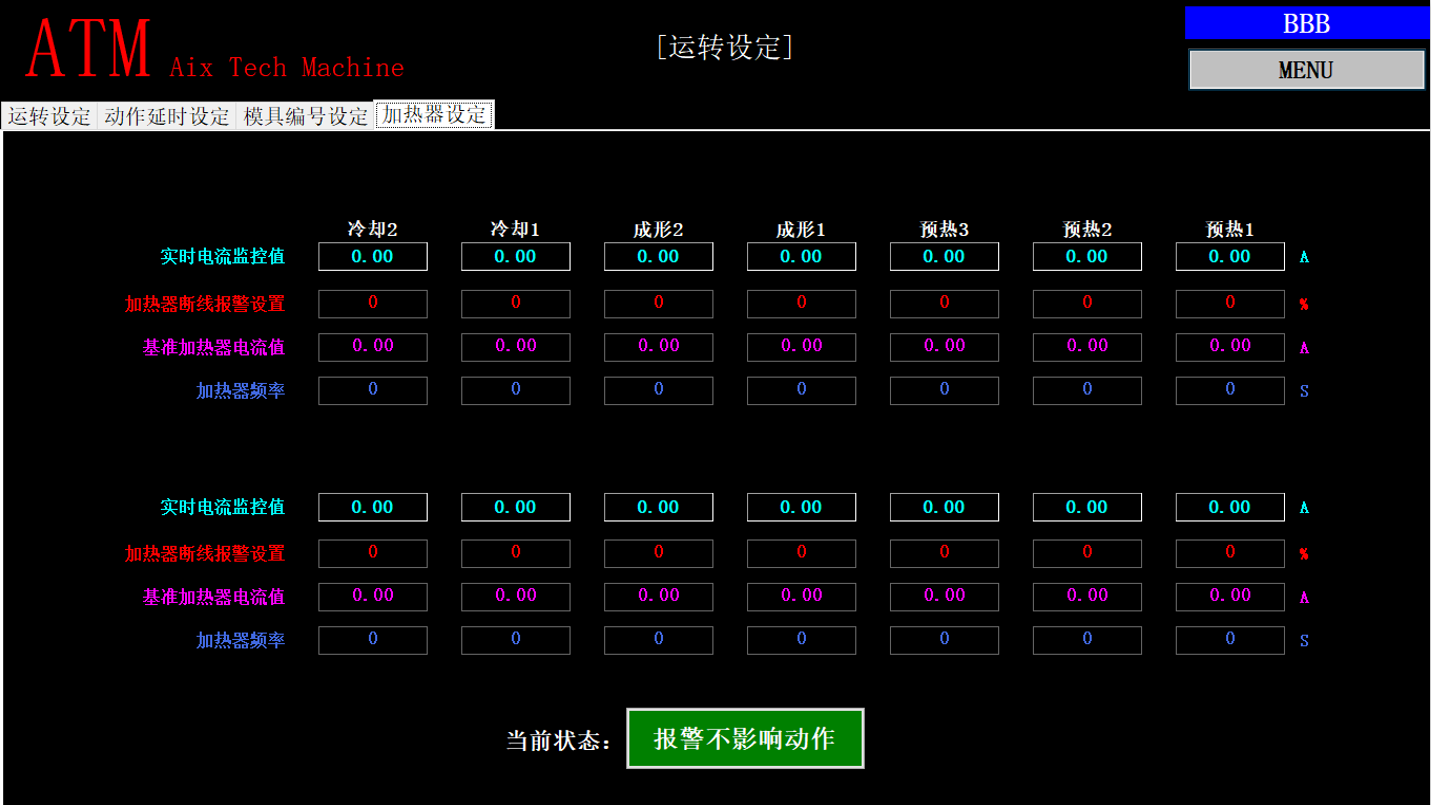Select 预热2 heater frequency in bottom row

(1086, 640)
